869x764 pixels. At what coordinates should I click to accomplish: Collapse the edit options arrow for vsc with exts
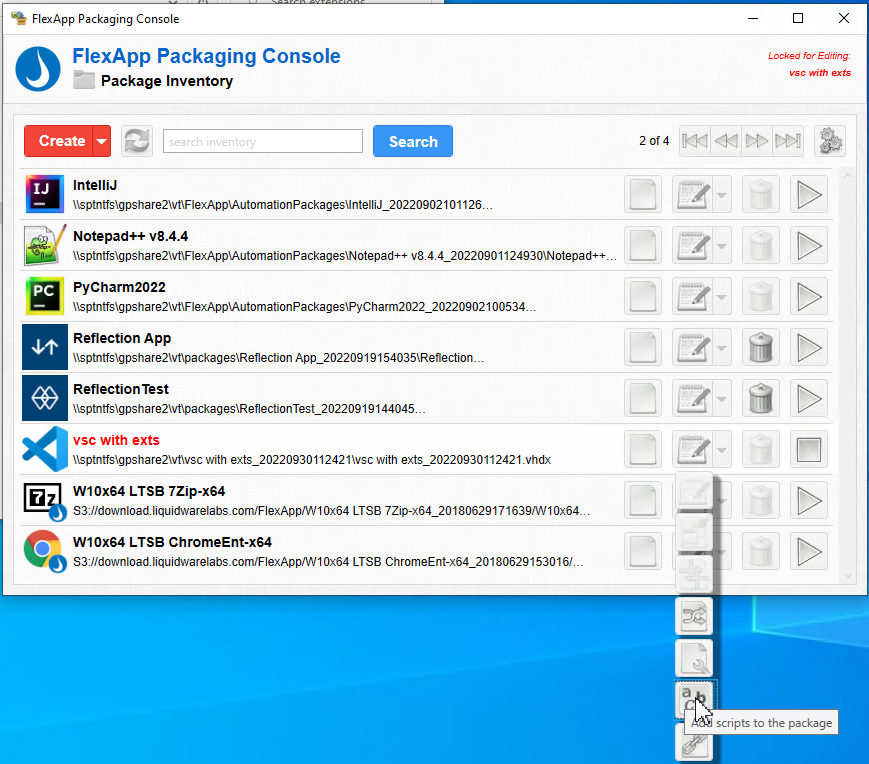pos(722,449)
